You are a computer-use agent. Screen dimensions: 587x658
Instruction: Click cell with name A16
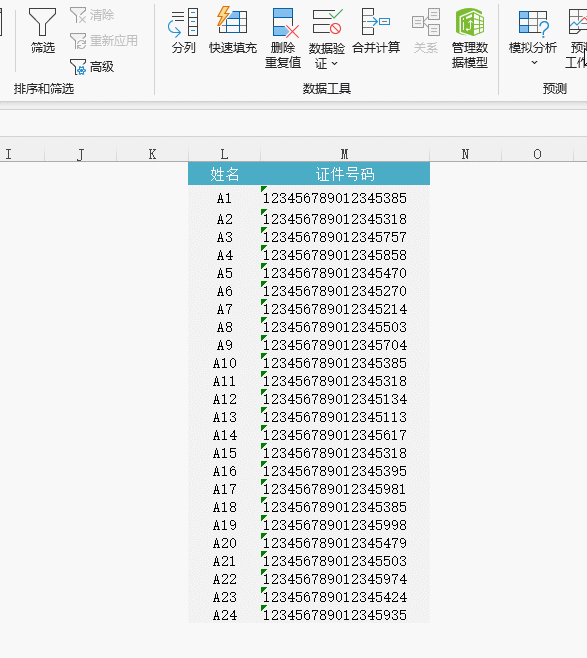[x=224, y=471]
